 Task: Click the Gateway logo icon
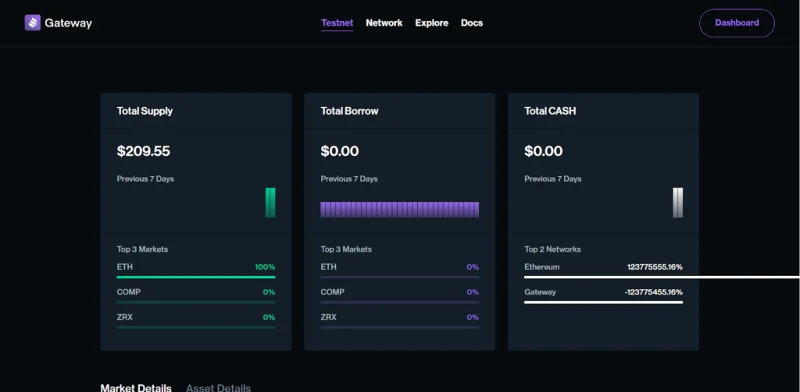[x=33, y=22]
